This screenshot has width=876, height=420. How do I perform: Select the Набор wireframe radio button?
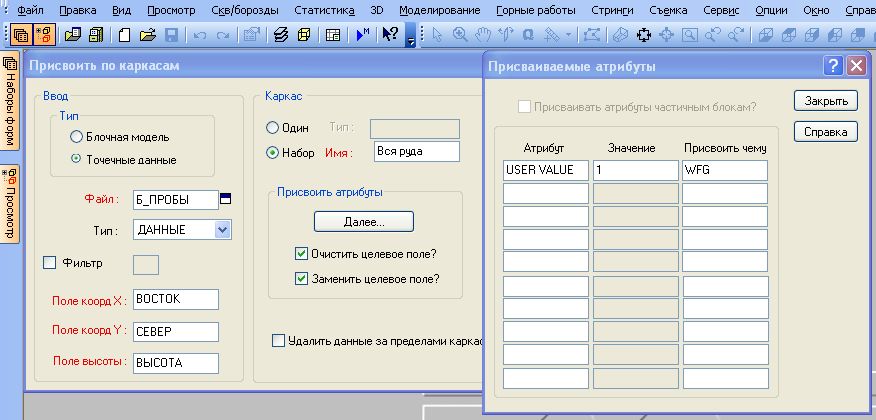tap(272, 152)
